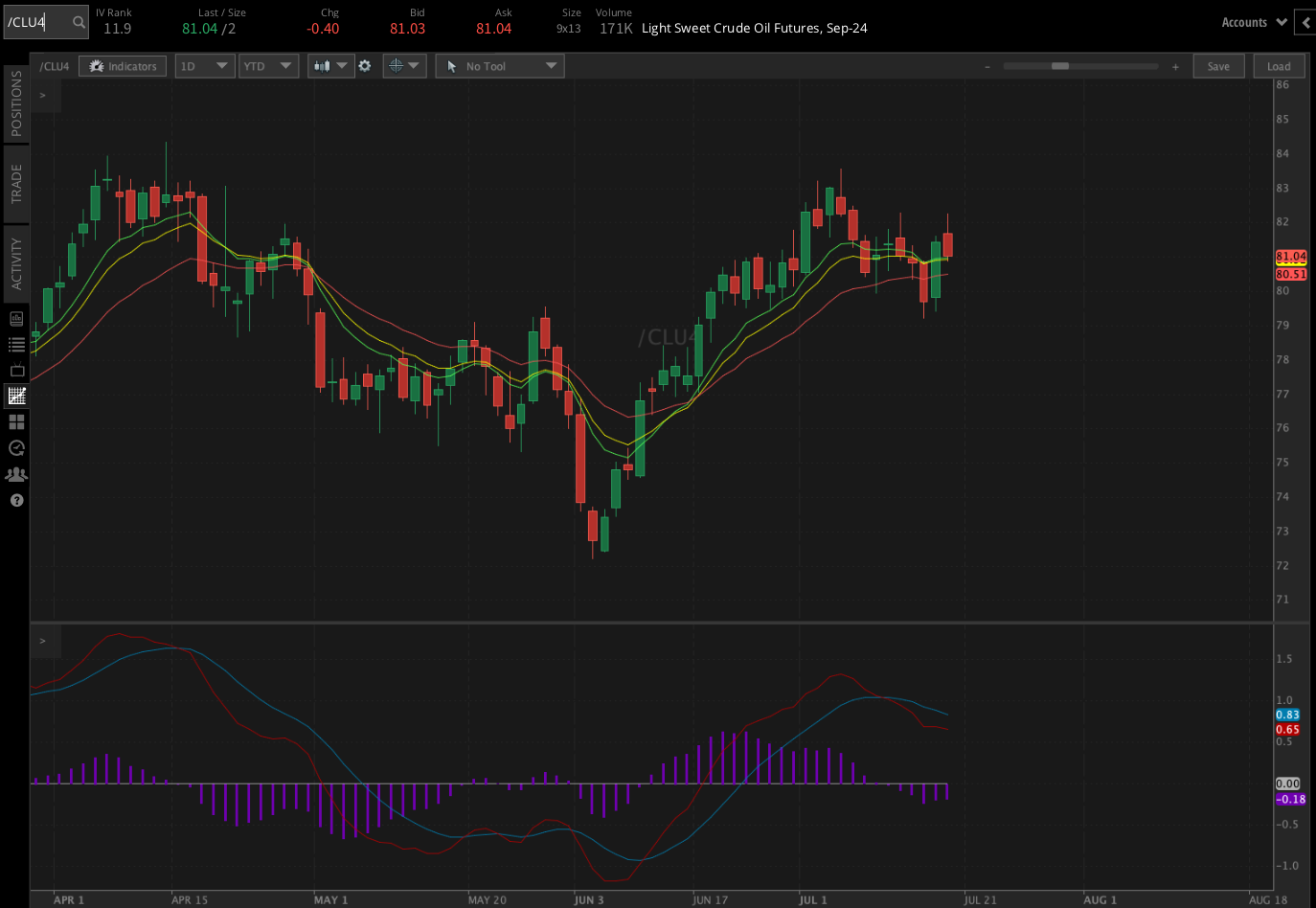Switch to the TRADE tab

coord(14,182)
